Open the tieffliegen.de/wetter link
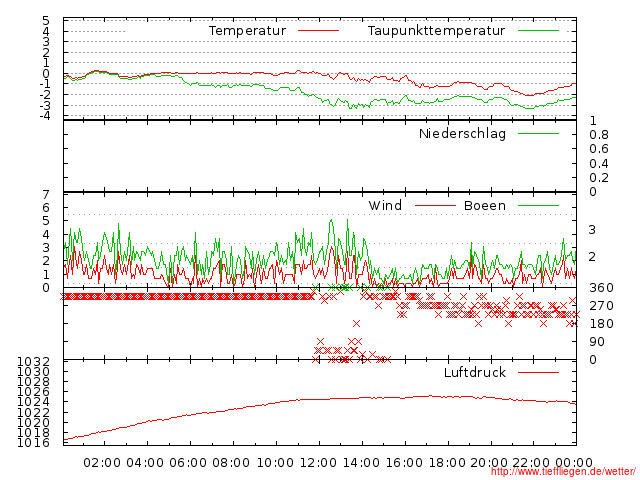This screenshot has width=640, height=480. 563,471
